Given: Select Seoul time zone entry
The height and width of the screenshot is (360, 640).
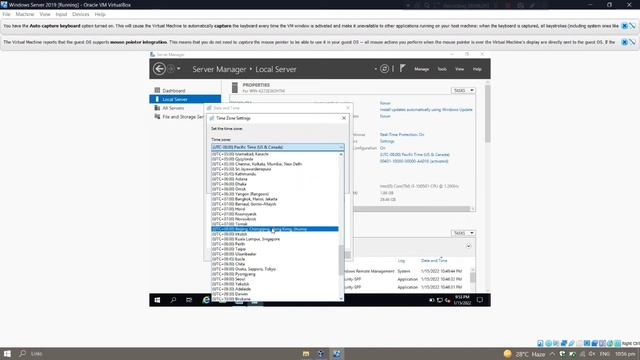Looking at the screenshot, I should coord(275,279).
